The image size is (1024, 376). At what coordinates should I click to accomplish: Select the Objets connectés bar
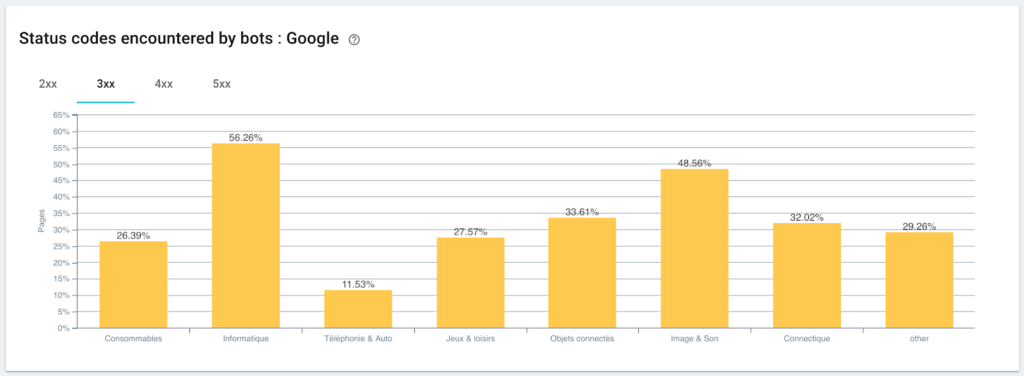(583, 273)
